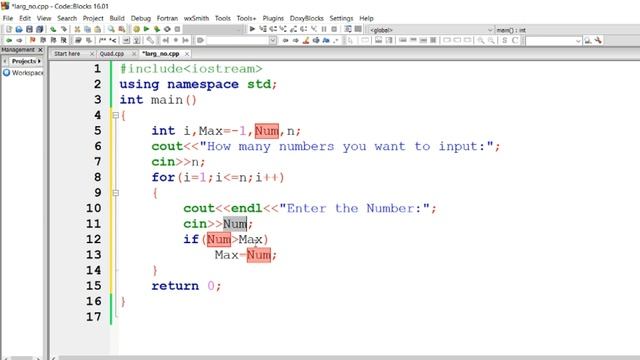Click the Match case Aa icon

(x=326, y=40)
